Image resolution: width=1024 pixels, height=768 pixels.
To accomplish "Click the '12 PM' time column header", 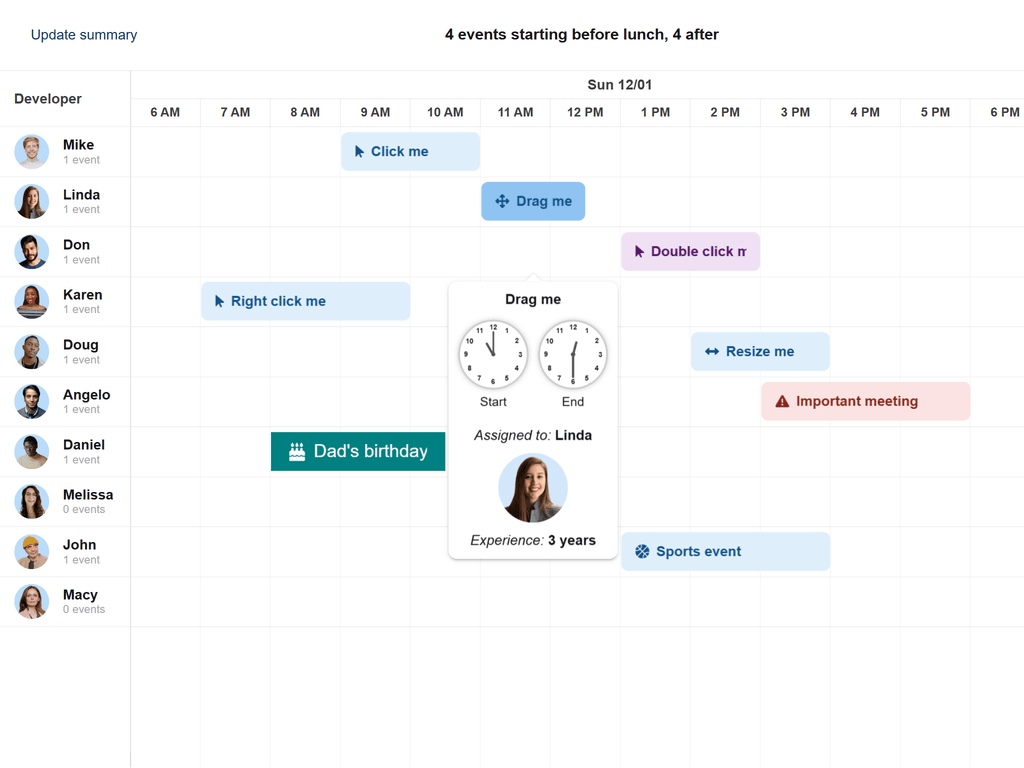I will pyautogui.click(x=585, y=112).
